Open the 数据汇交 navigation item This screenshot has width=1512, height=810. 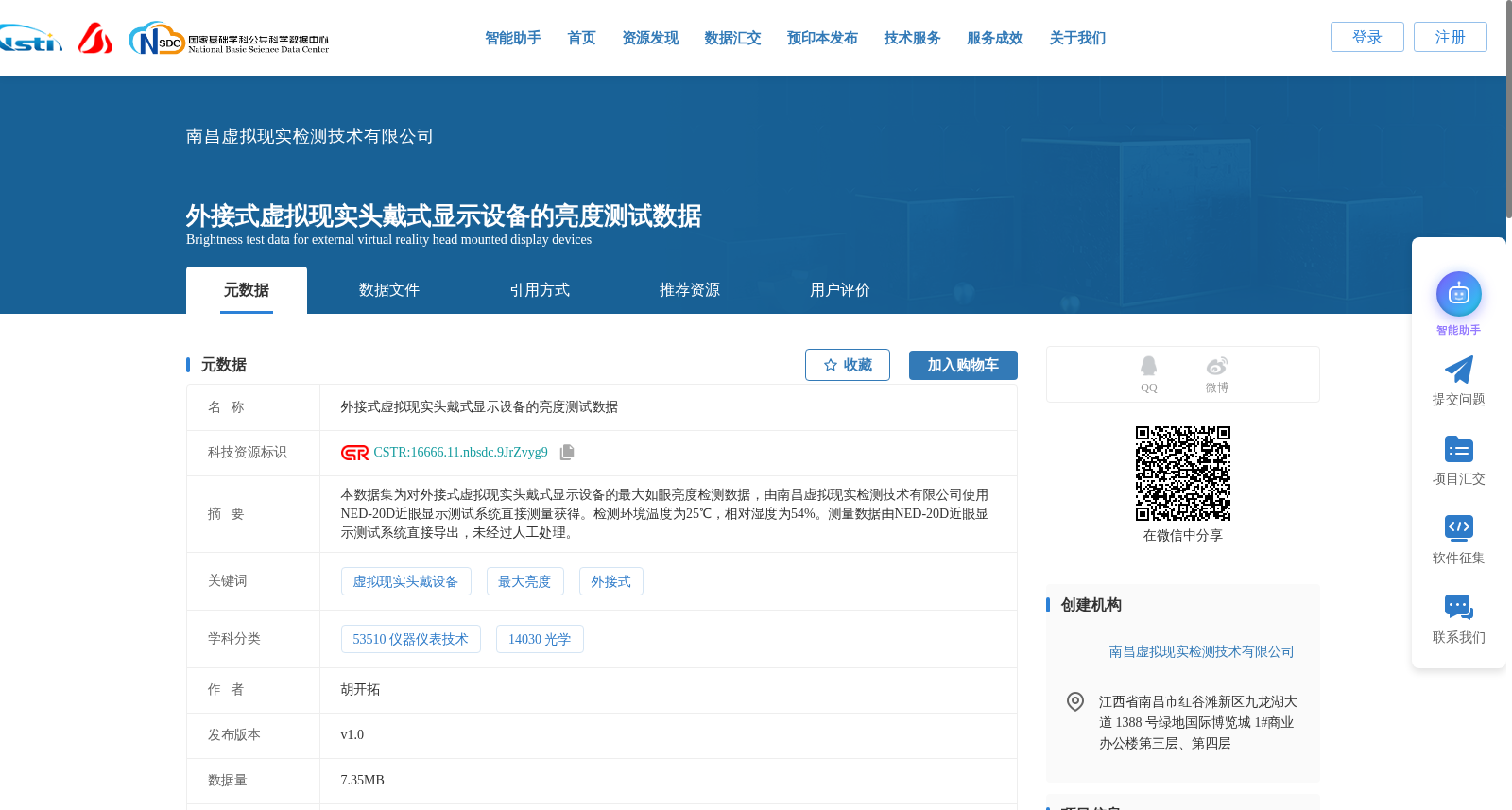click(732, 38)
